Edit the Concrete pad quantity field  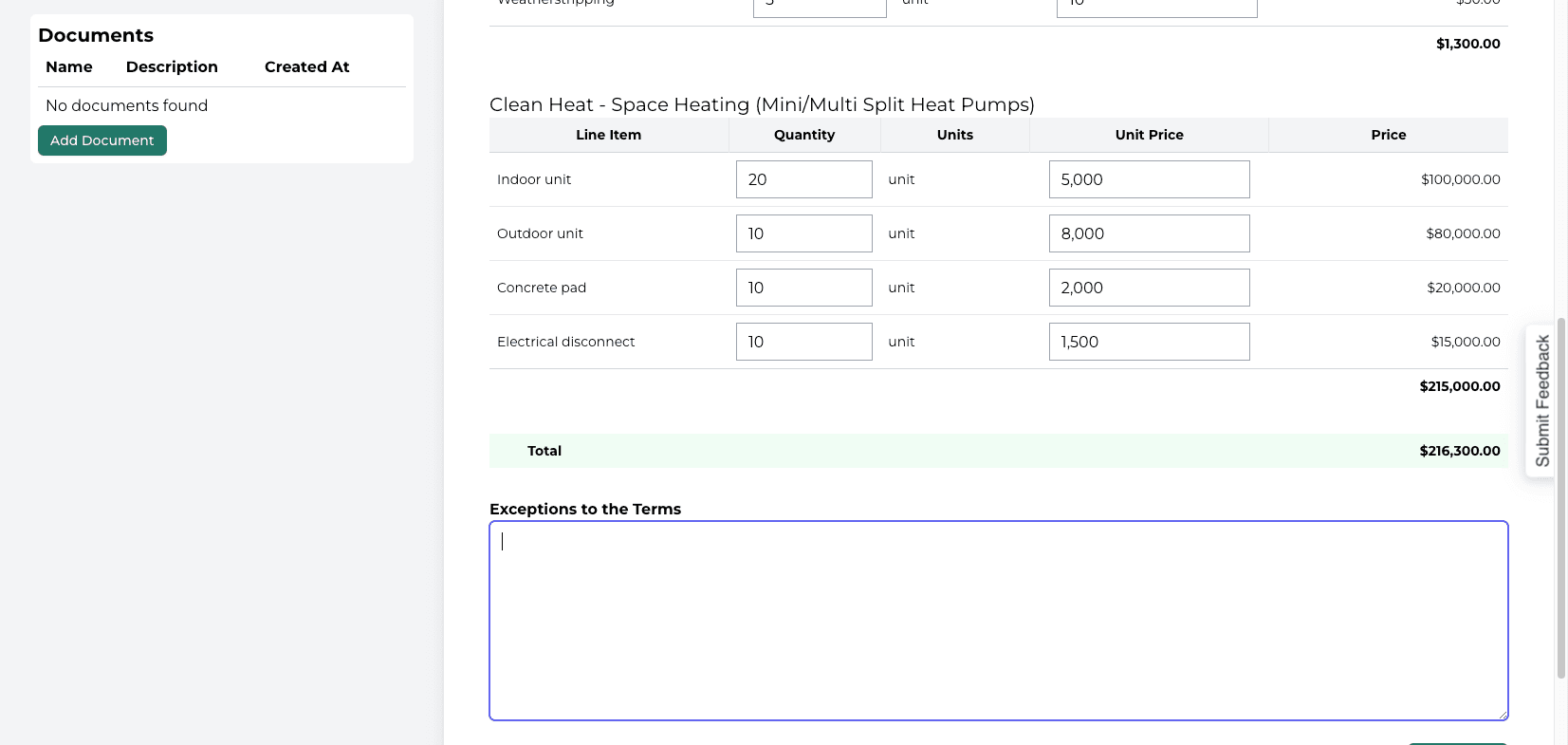[803, 288]
